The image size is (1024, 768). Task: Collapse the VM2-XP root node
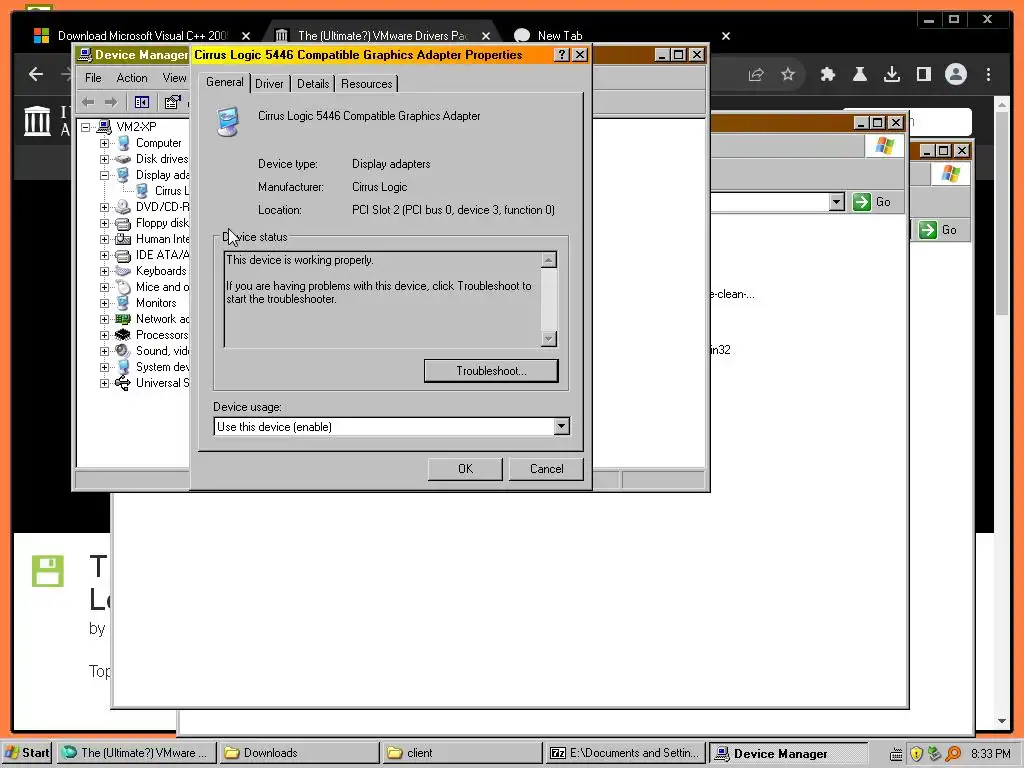[x=86, y=127]
